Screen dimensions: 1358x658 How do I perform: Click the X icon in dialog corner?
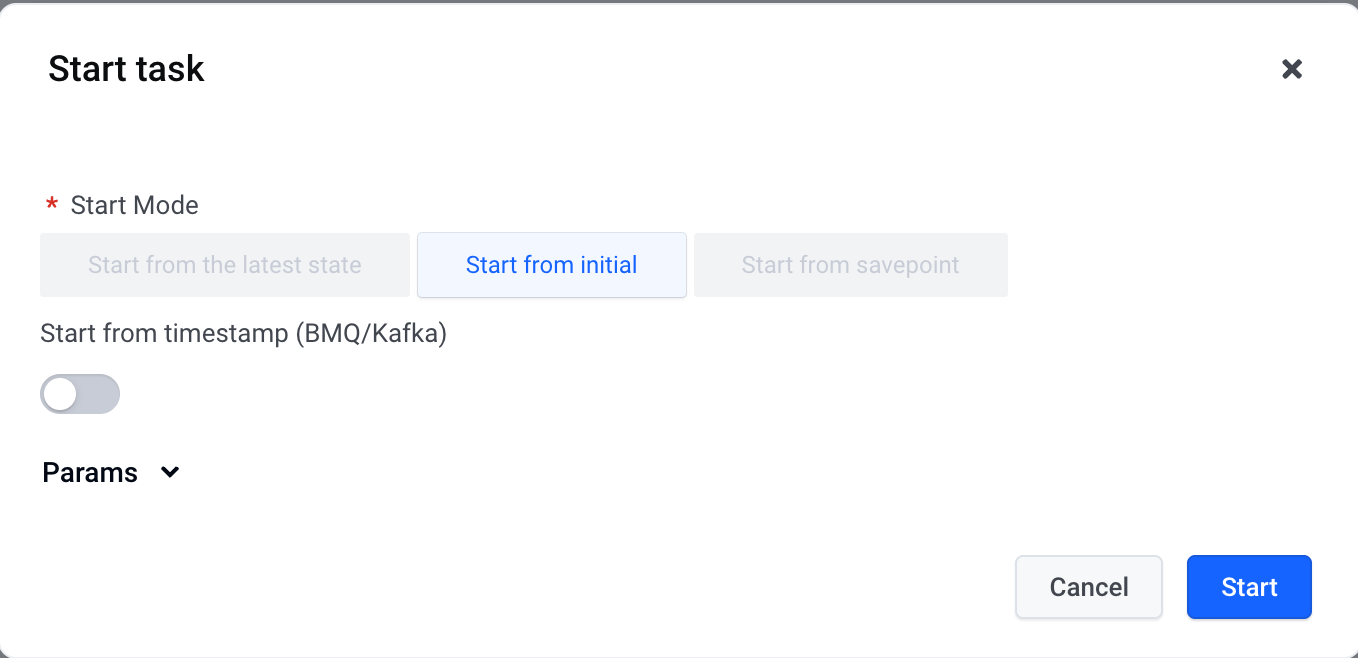(1292, 69)
